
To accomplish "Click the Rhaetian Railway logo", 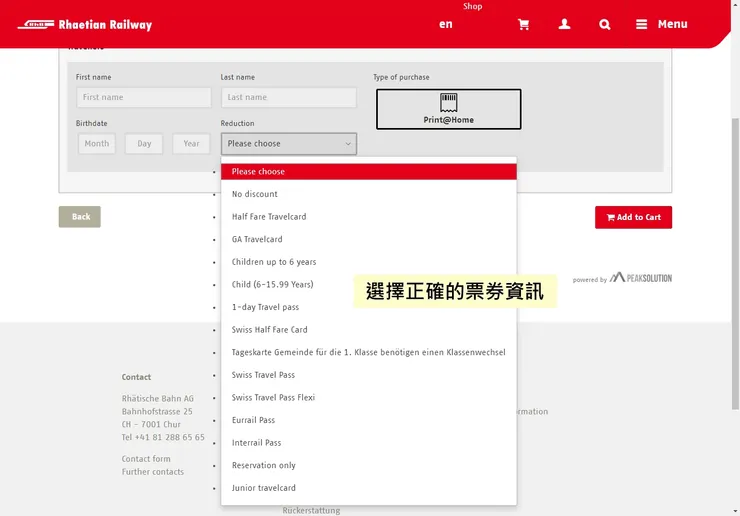I will click(x=85, y=25).
